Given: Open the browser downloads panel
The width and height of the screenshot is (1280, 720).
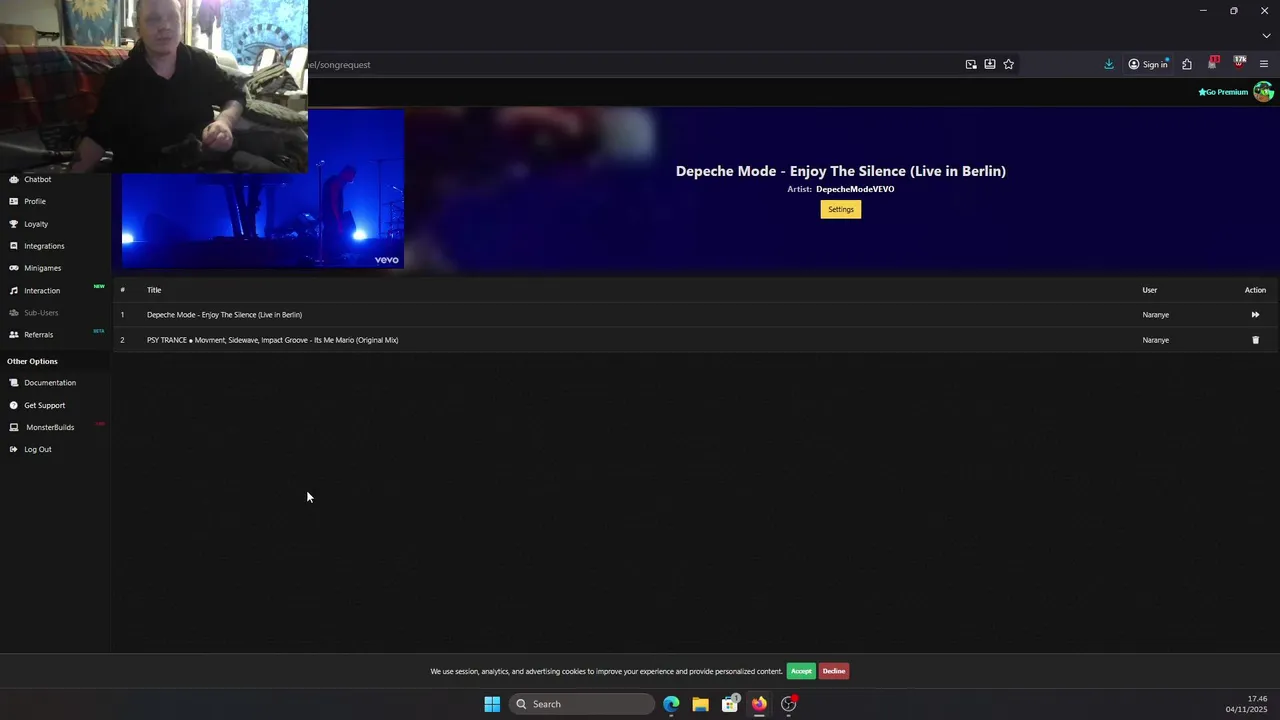Looking at the screenshot, I should click(1109, 64).
